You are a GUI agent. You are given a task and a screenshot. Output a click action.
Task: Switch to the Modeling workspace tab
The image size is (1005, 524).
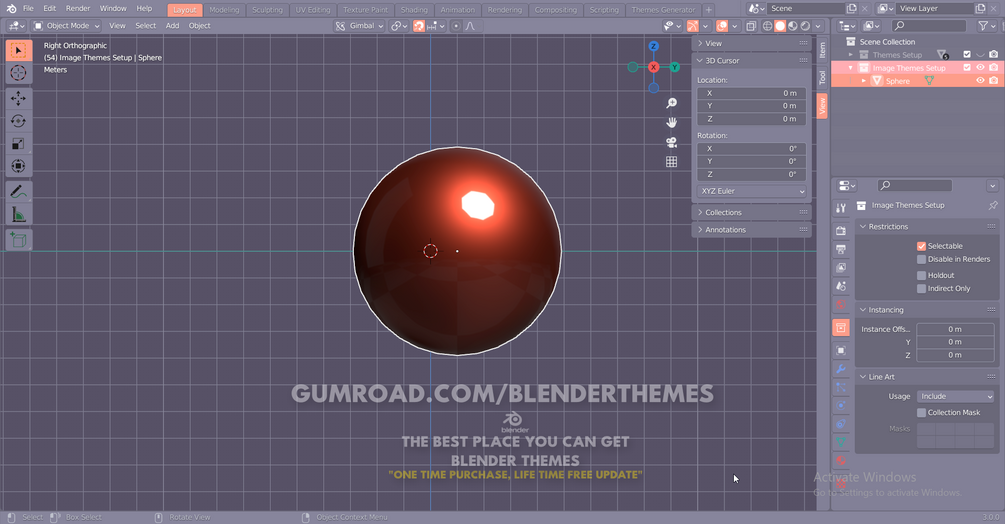tap(224, 10)
